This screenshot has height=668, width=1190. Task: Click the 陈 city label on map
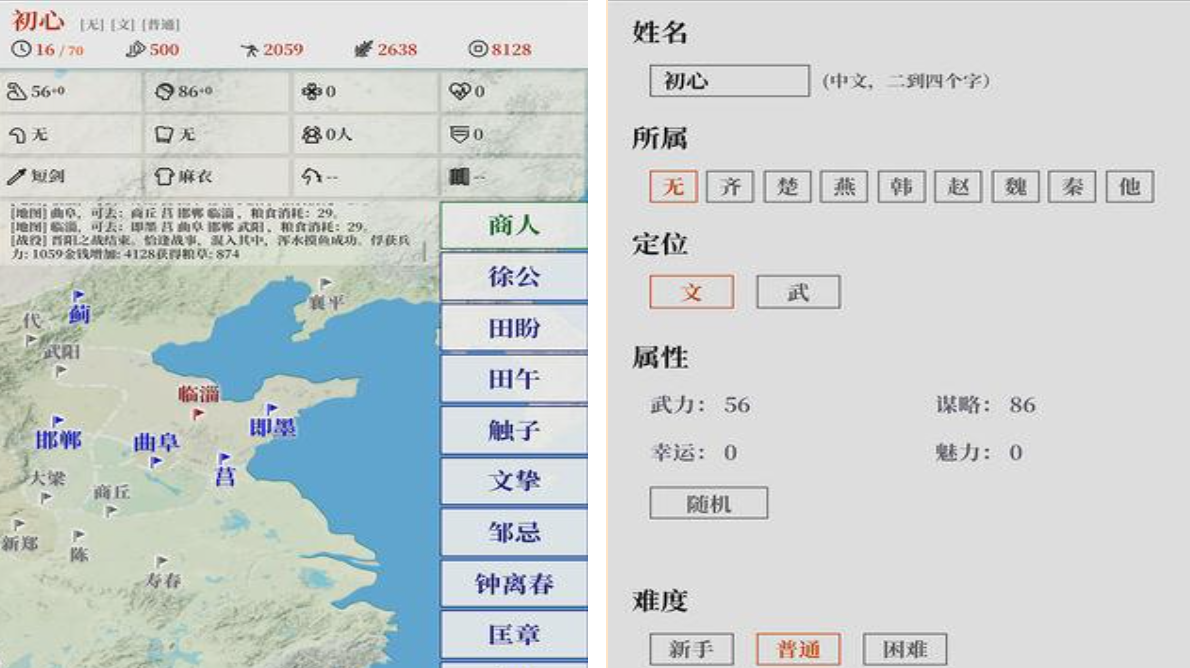[x=79, y=555]
